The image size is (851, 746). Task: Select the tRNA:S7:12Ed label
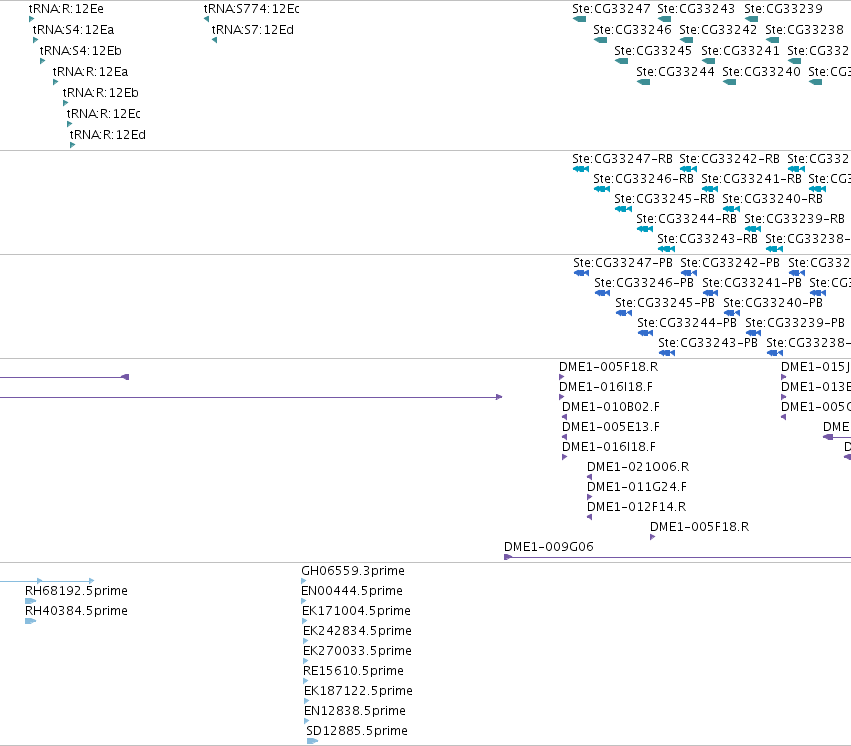pos(252,30)
